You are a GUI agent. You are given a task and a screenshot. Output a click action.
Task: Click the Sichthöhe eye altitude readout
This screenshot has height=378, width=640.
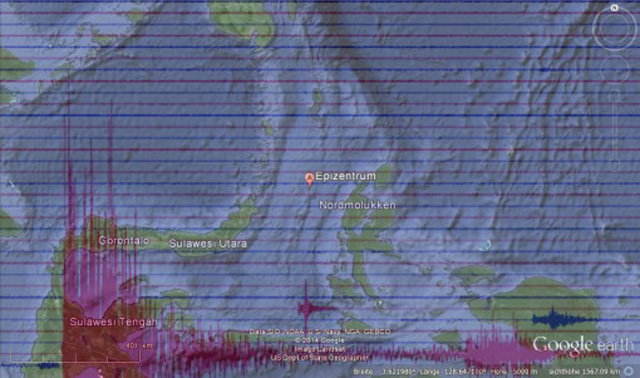(x=585, y=371)
